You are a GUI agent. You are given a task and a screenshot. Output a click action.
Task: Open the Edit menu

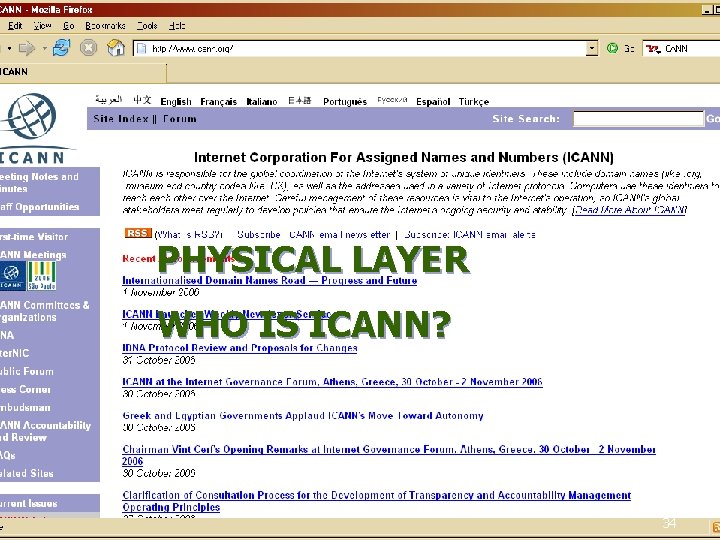(x=15, y=26)
